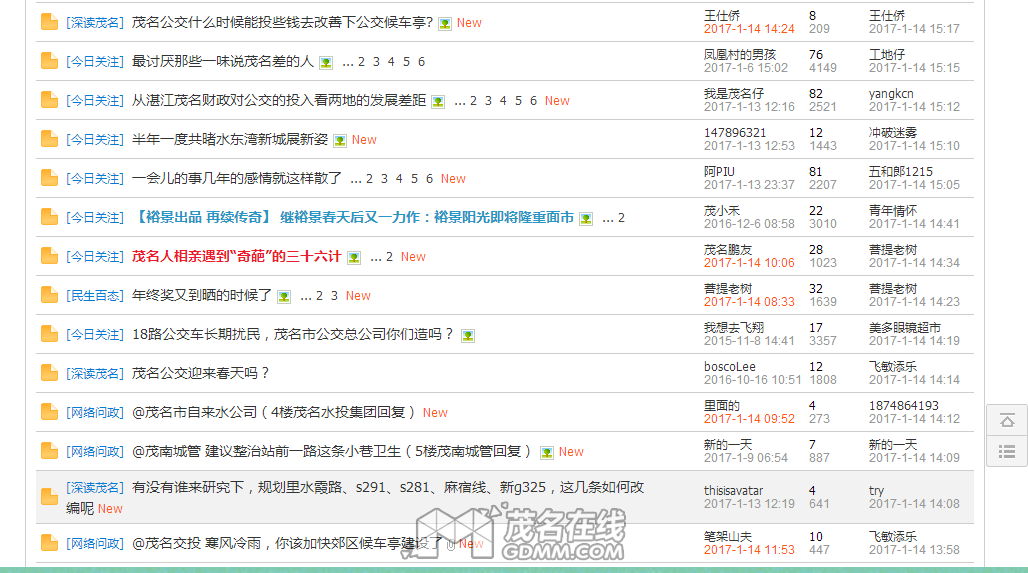Click [网络问政] tag on 茂名市自来水公司 row
1028x573 pixels.
point(95,412)
